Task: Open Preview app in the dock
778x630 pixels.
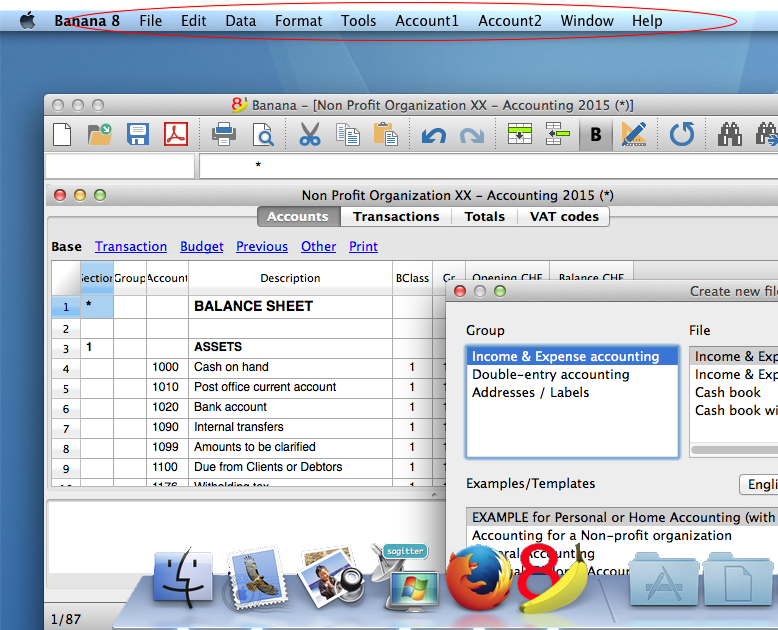Action: [331, 578]
